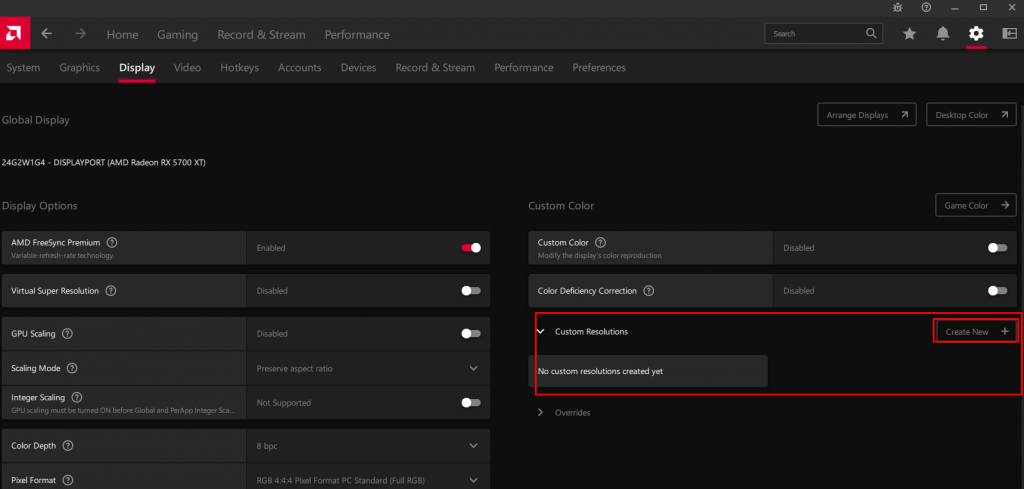The width and height of the screenshot is (1024, 489).
Task: Click the help icon beside Virtual Super Resolution
Action: [111, 291]
